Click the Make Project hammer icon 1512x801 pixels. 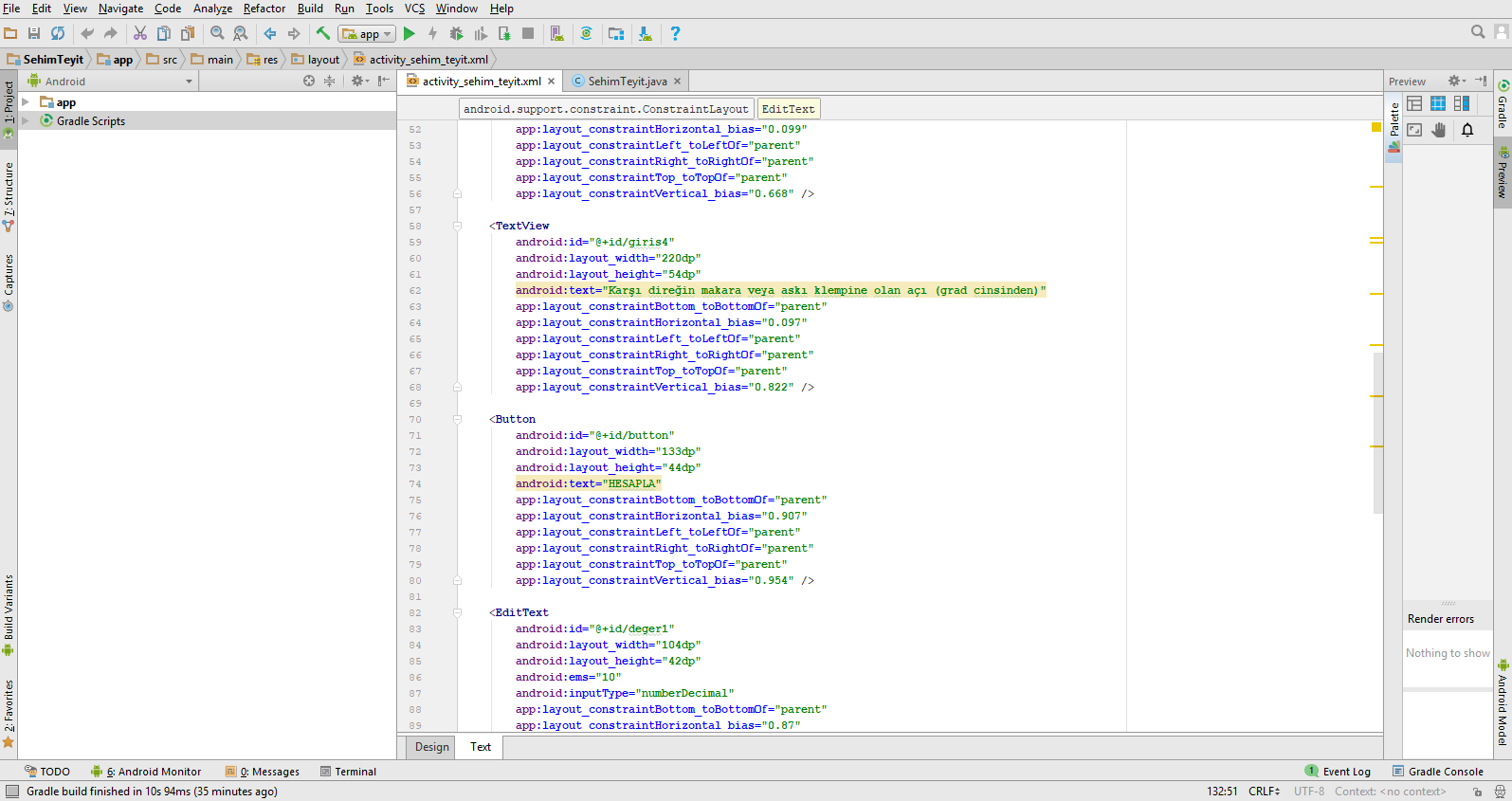323,34
